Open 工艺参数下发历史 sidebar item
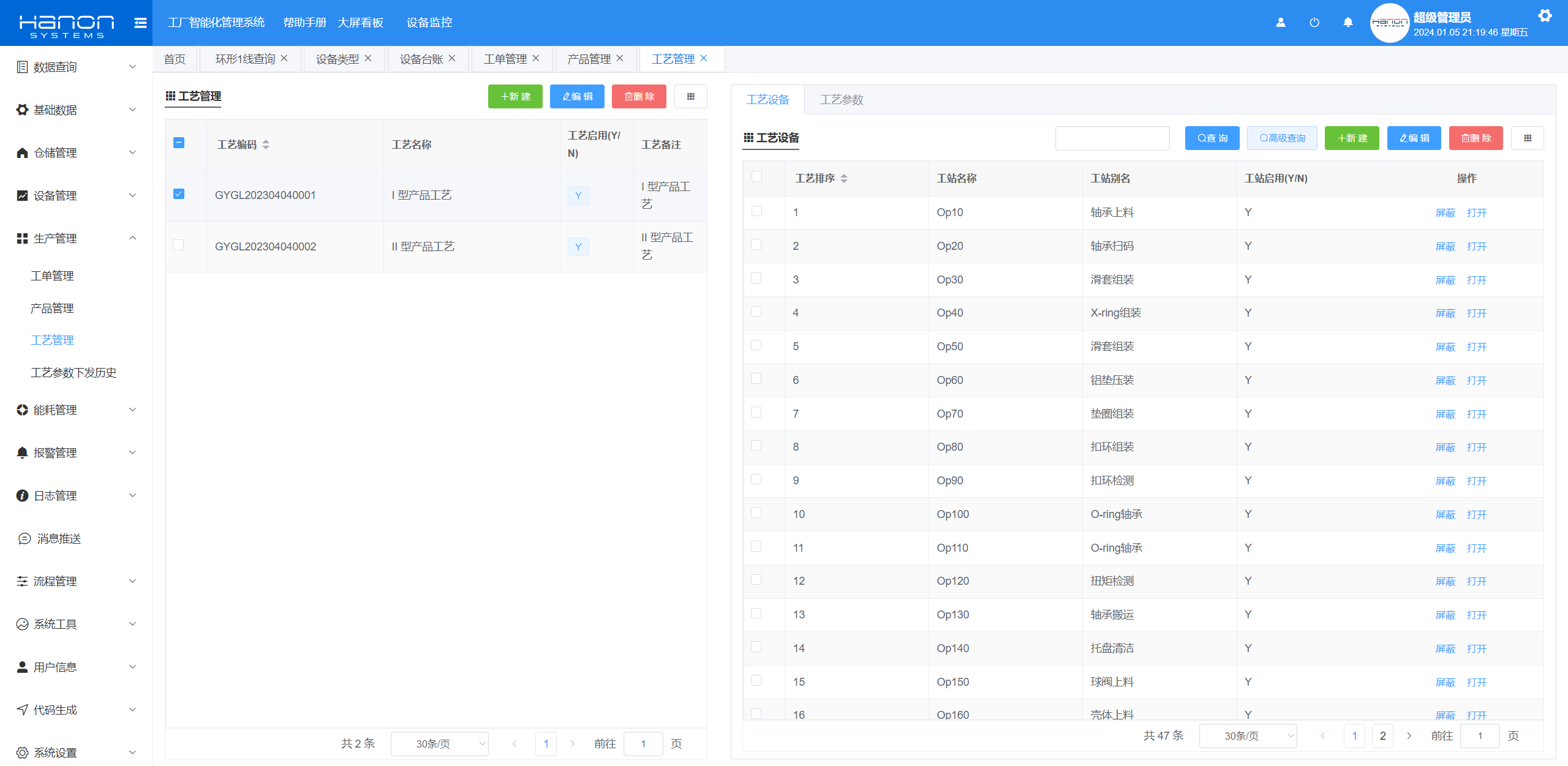 tap(73, 372)
